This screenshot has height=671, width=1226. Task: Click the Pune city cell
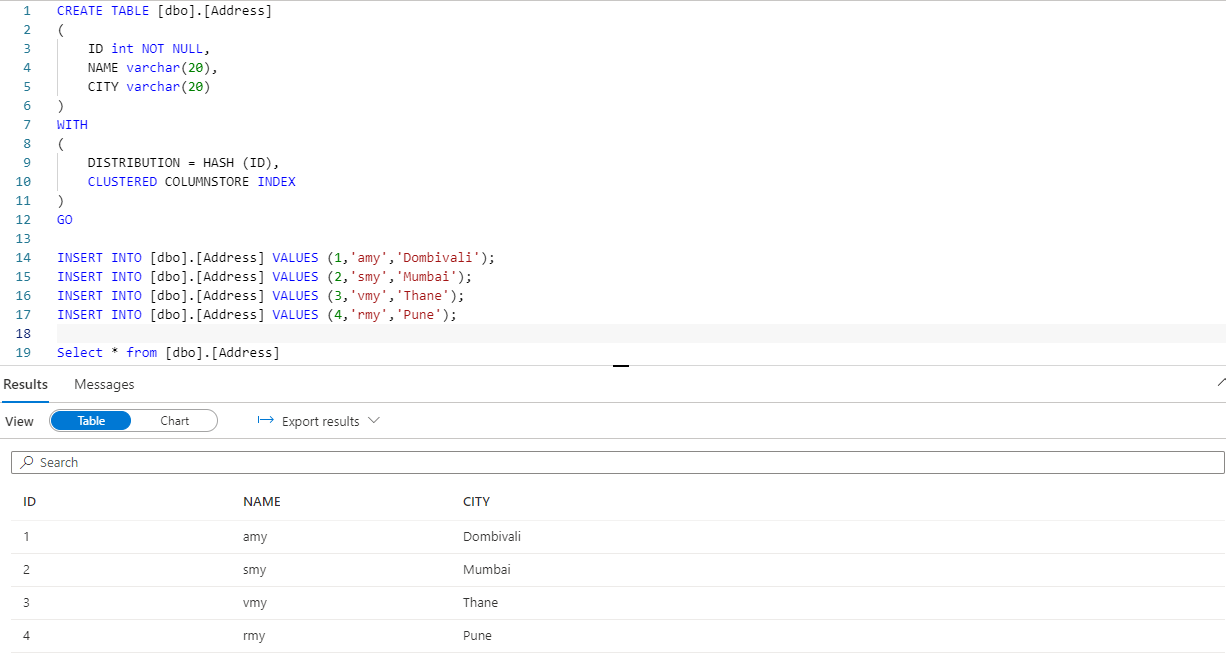point(477,635)
